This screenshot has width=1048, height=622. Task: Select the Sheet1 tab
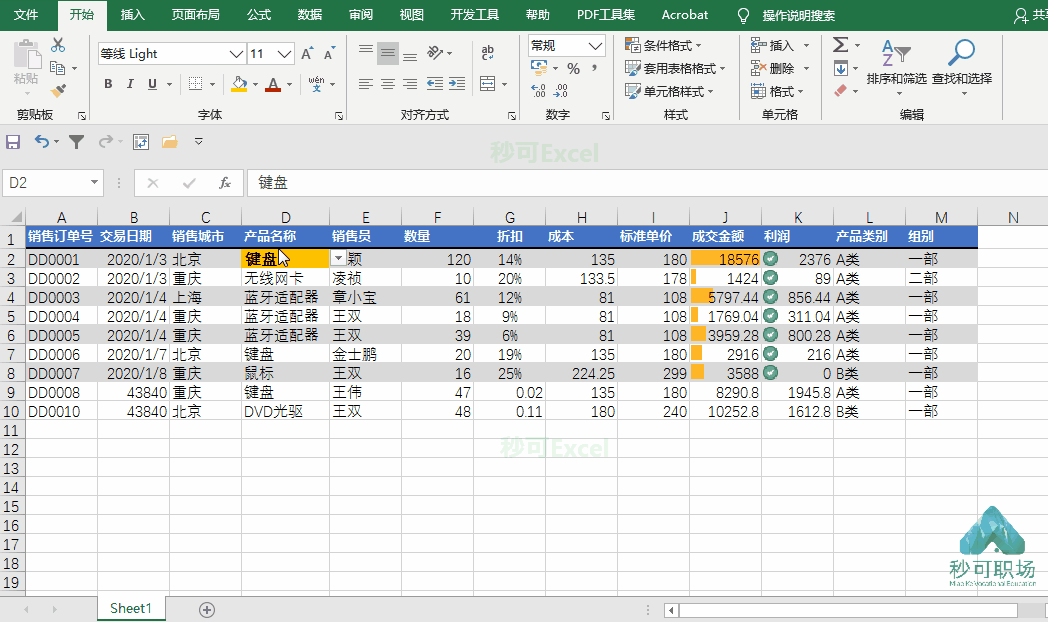pyautogui.click(x=131, y=609)
